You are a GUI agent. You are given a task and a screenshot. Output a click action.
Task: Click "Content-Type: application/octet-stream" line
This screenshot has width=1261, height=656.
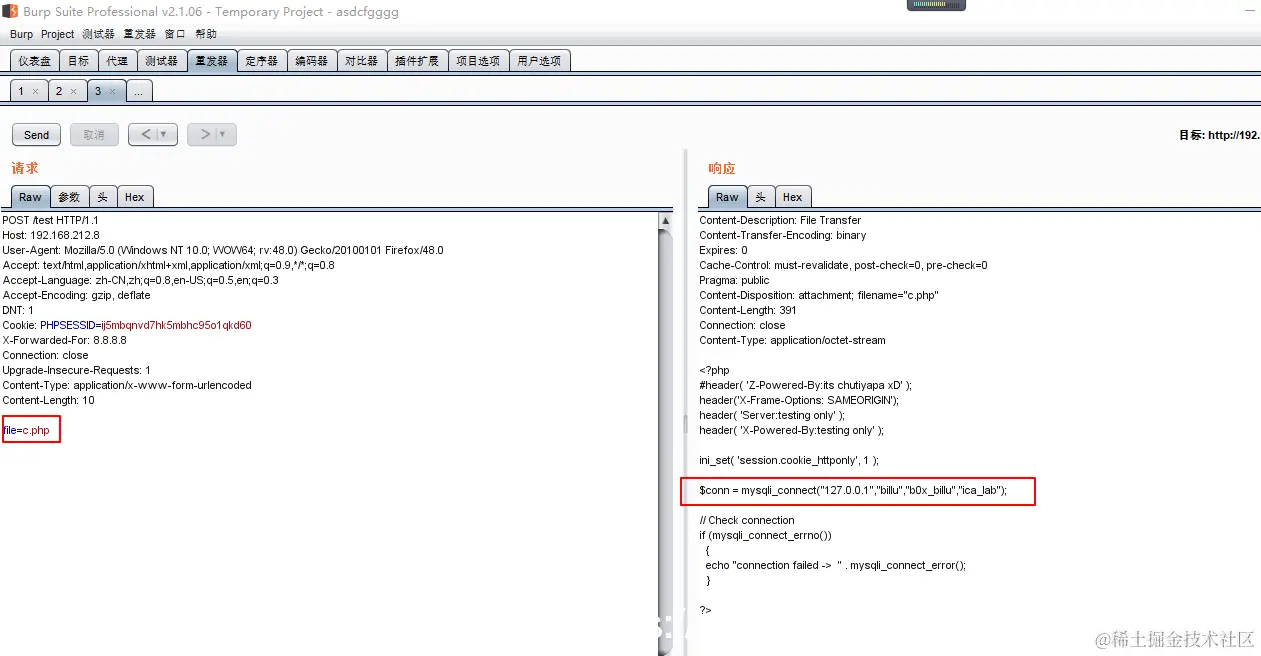click(x=792, y=340)
